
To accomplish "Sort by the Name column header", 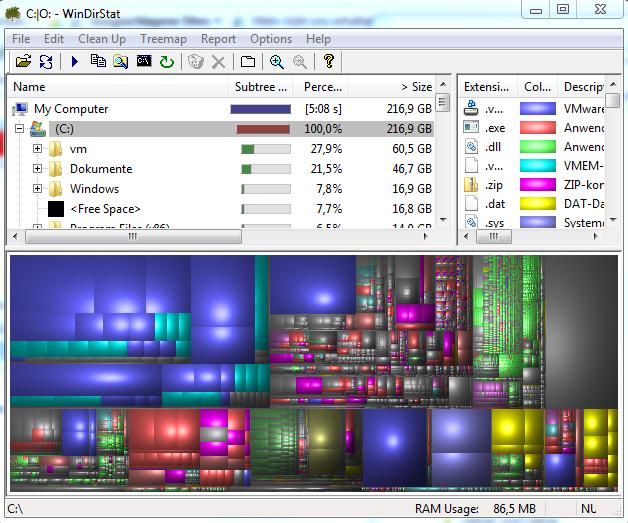I will 118,86.
